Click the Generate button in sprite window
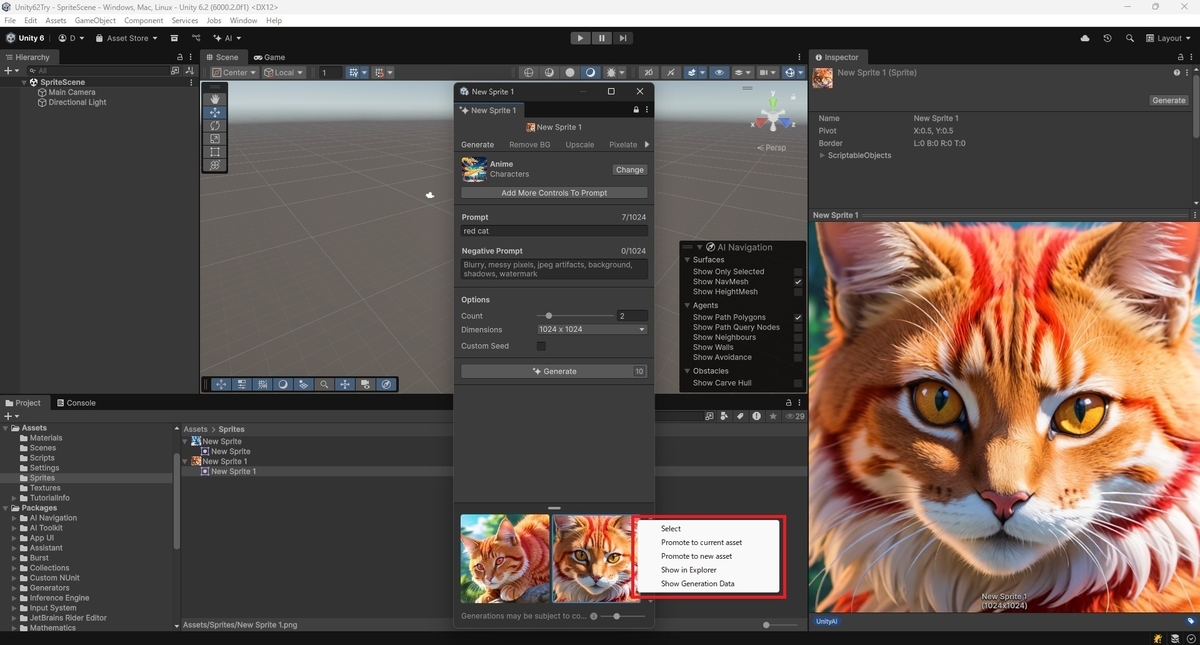Viewport: 1200px width, 645px height. click(x=554, y=371)
